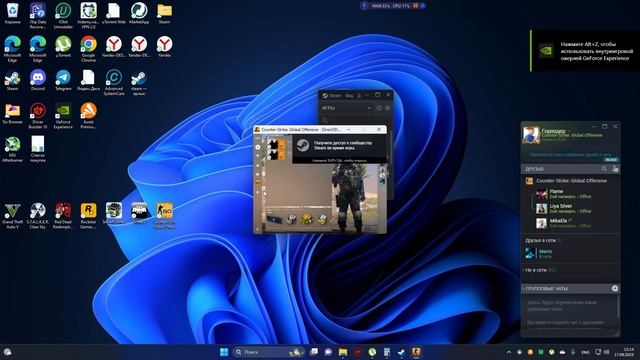Screen dimensions: 640x360
Task: Open the hidemy.name VPN 2.0 shortcut
Action: [x=88, y=16]
